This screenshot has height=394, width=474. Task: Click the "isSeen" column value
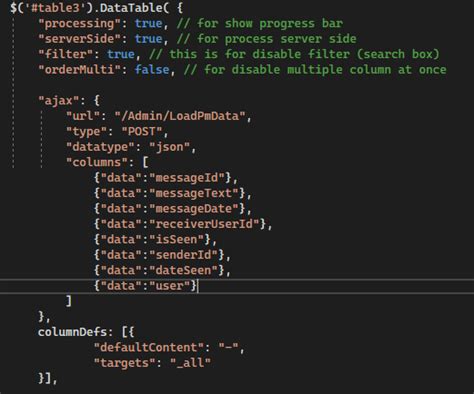click(176, 239)
